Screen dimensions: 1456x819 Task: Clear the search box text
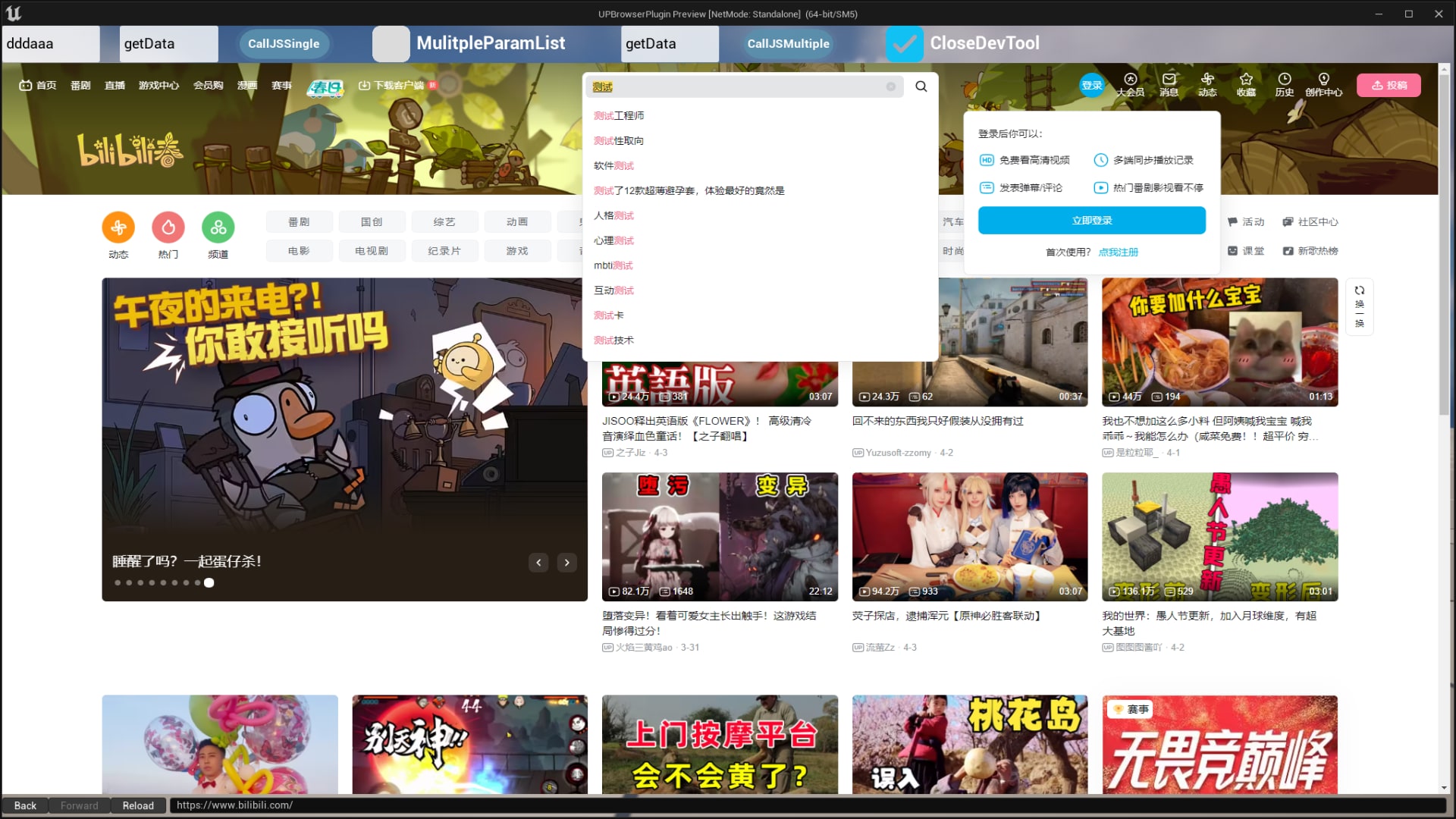coord(890,86)
